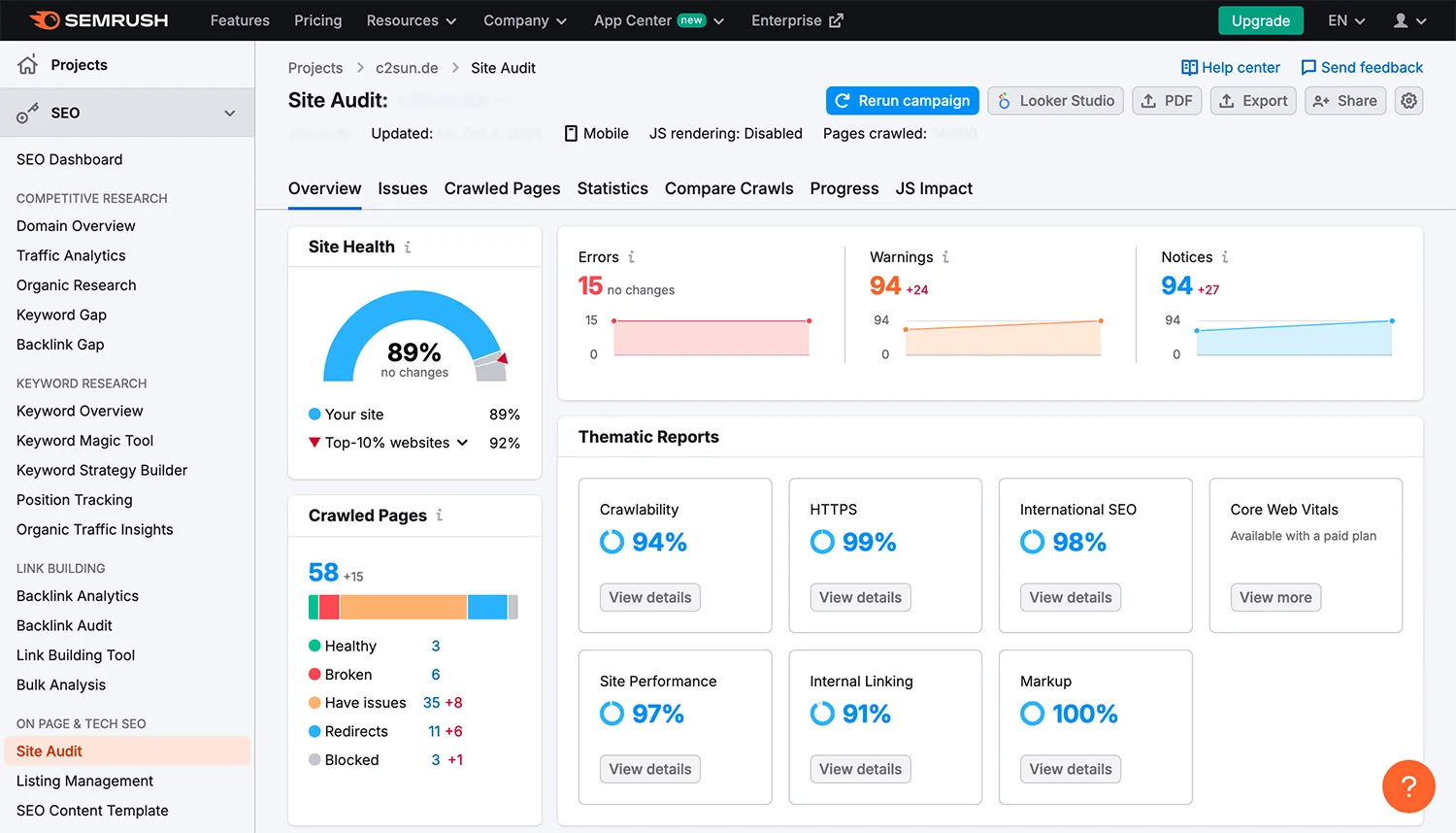The height and width of the screenshot is (833, 1456).
Task: Open Keyword Magic Tool
Action: coord(85,441)
